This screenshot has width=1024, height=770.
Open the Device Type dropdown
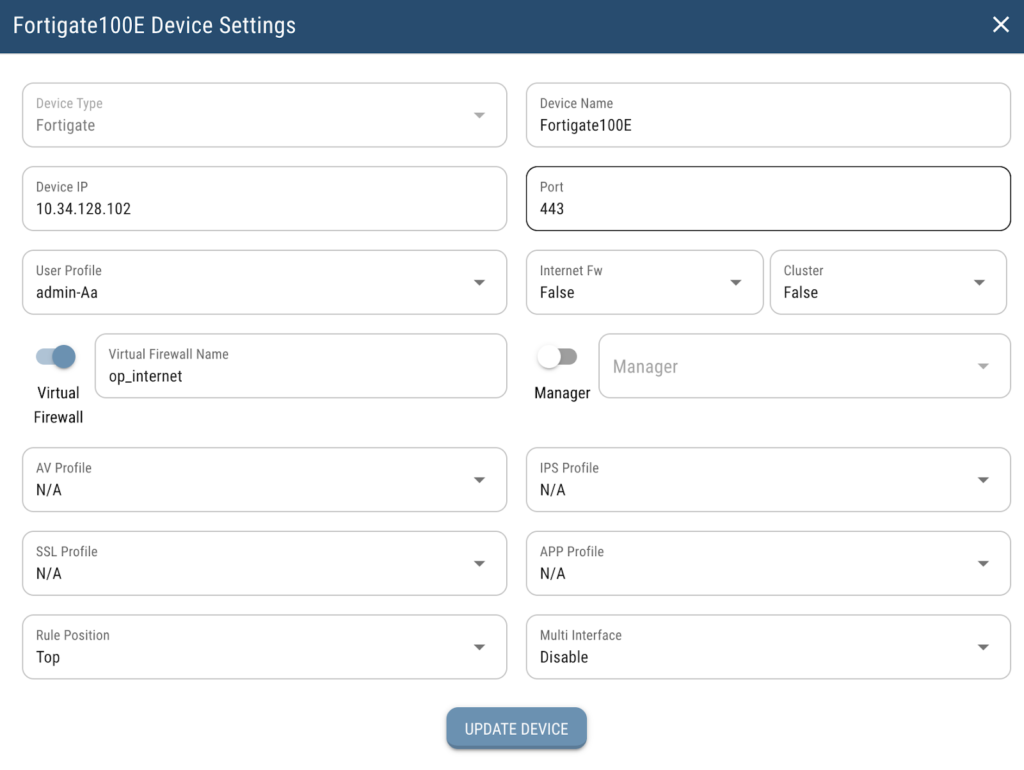pyautogui.click(x=264, y=115)
